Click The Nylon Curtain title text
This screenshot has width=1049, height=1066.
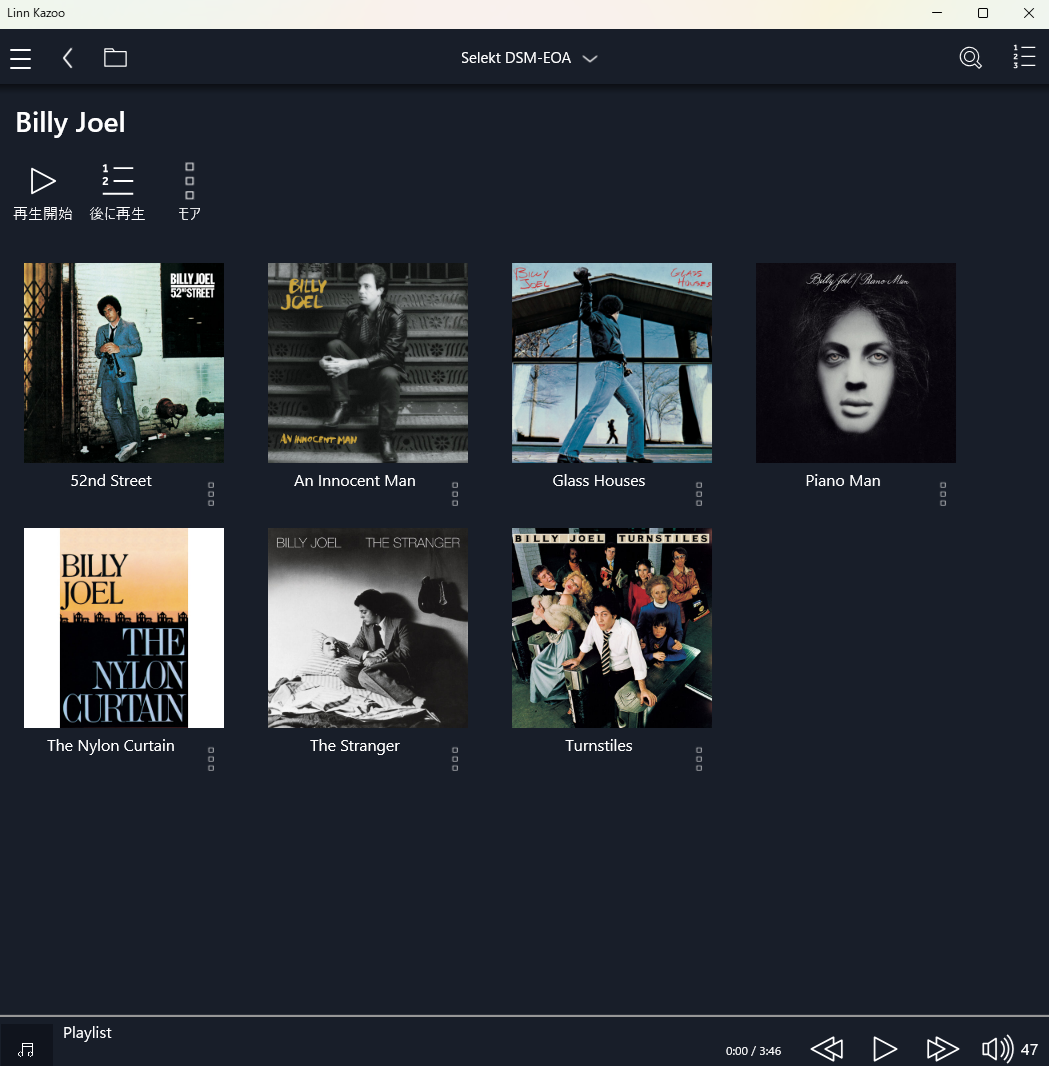point(111,746)
